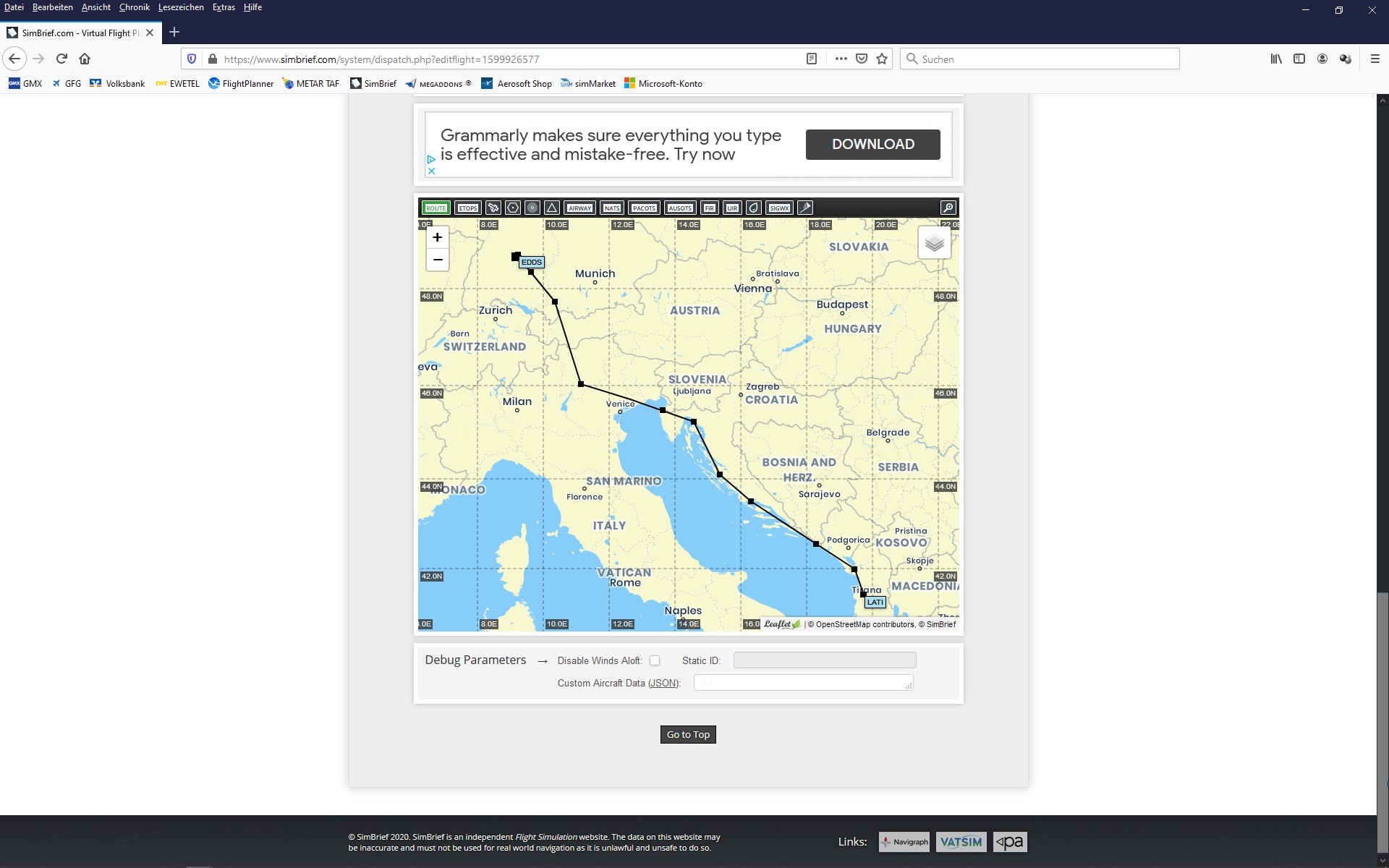Viewport: 1389px width, 868px height.
Task: Click the hexagon VOR overlay icon
Action: pyautogui.click(x=513, y=208)
